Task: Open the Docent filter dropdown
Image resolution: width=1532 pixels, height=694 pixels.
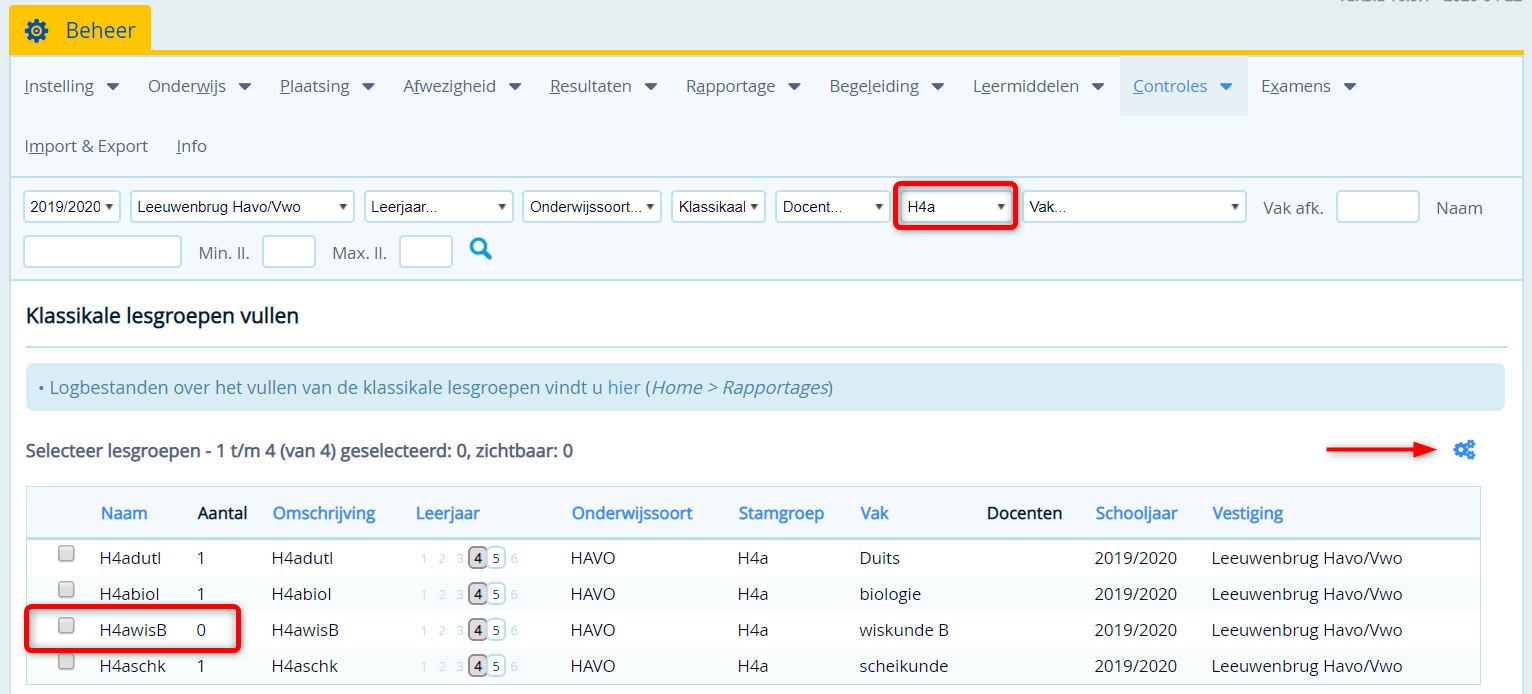Action: point(833,207)
